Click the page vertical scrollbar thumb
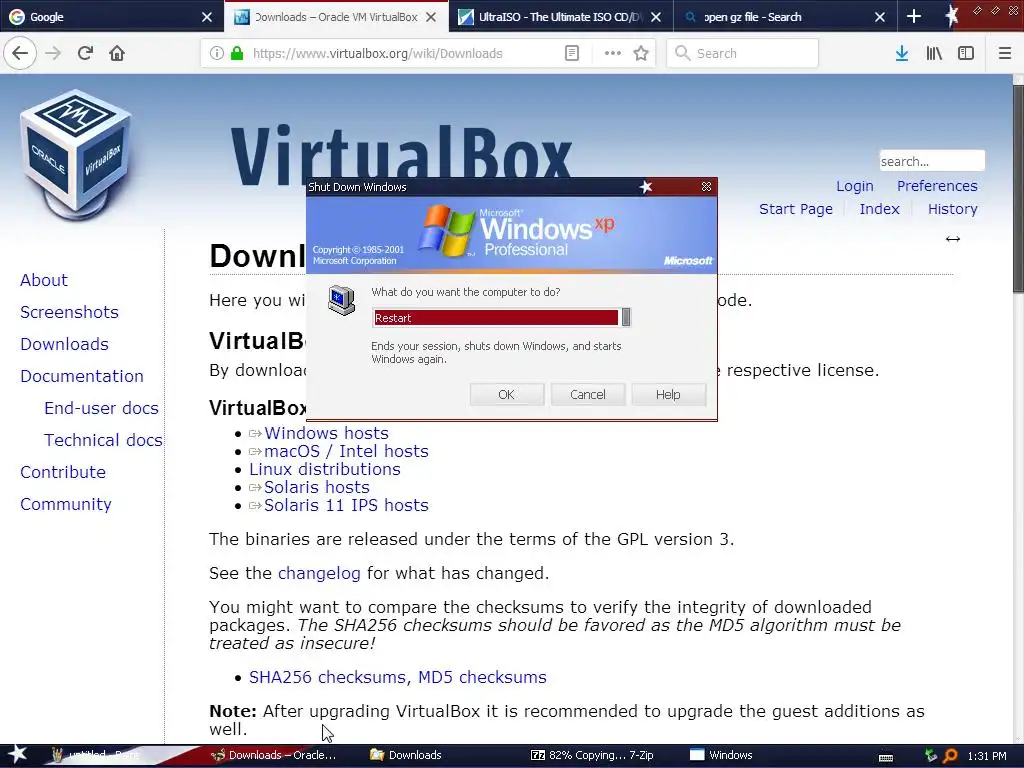1024x768 pixels. point(1018,189)
